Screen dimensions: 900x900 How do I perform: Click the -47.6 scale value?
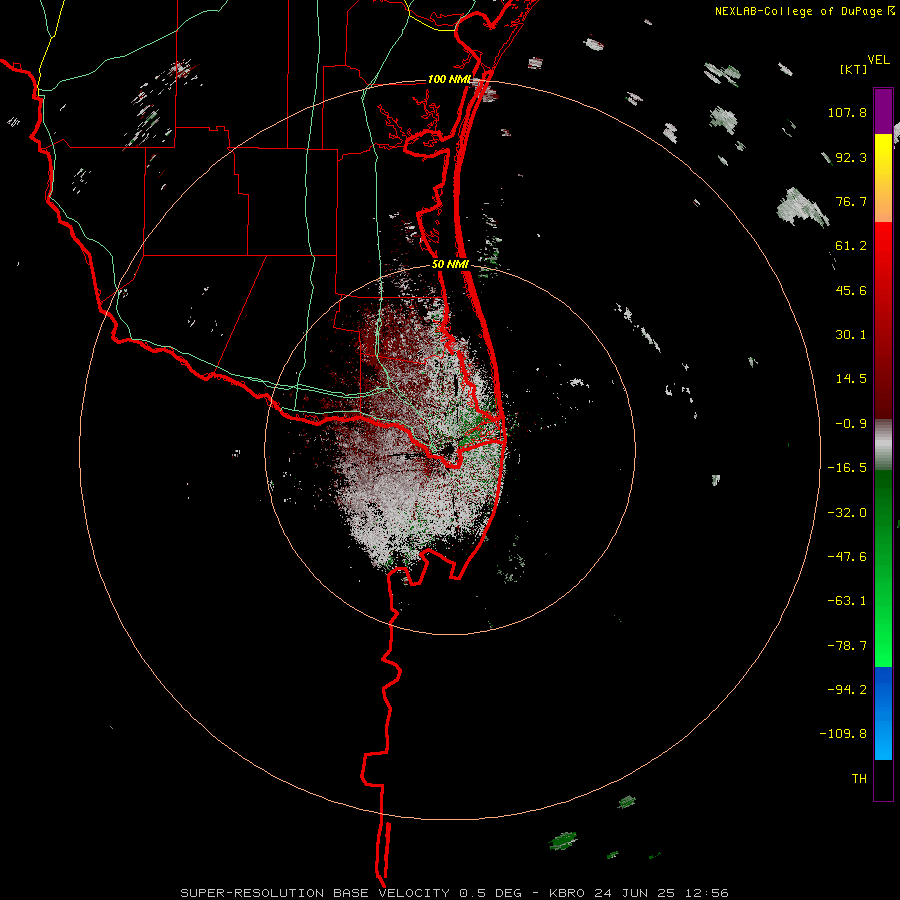[x=847, y=557]
